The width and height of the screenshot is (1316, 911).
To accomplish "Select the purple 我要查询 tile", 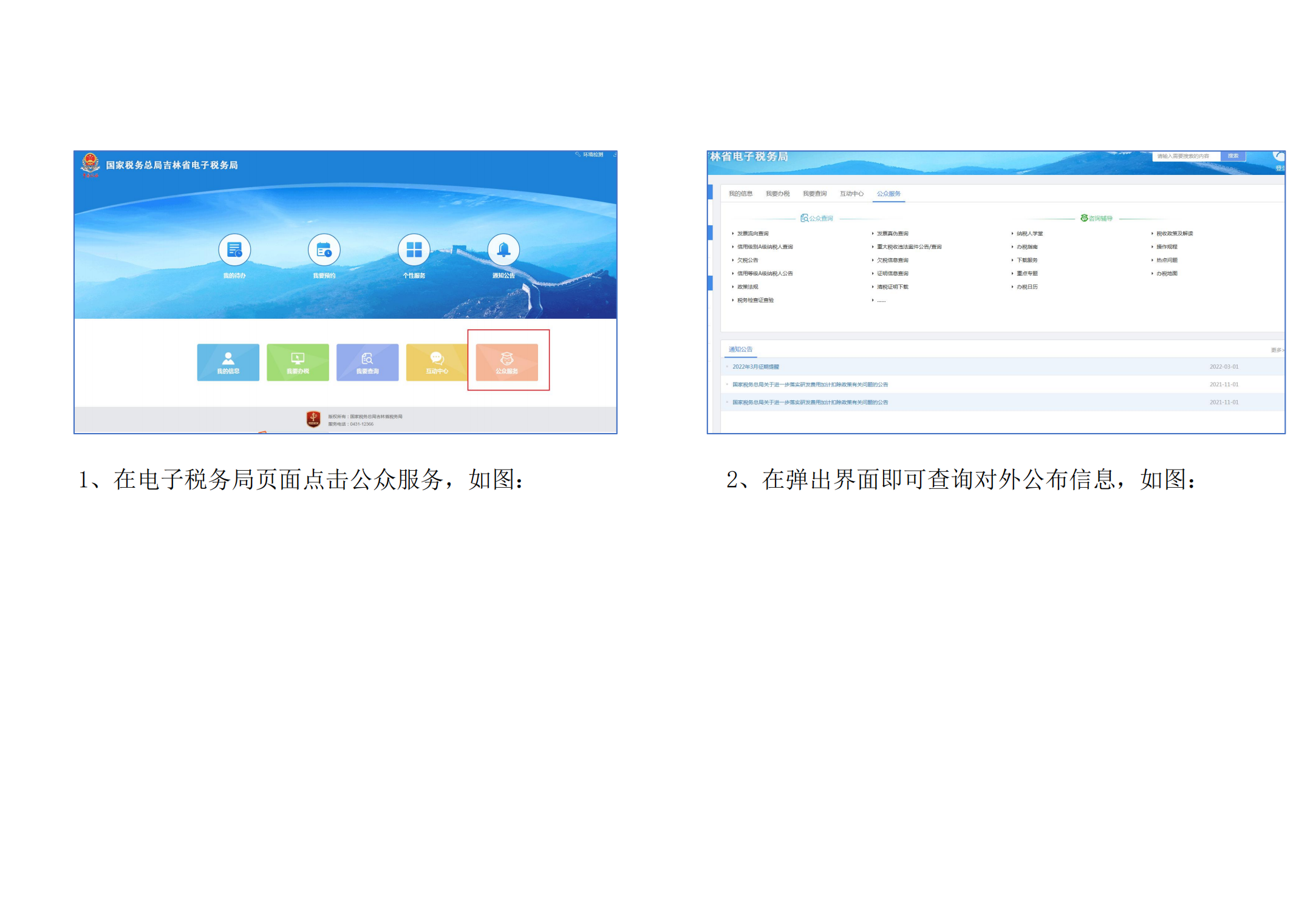I will 367,362.
